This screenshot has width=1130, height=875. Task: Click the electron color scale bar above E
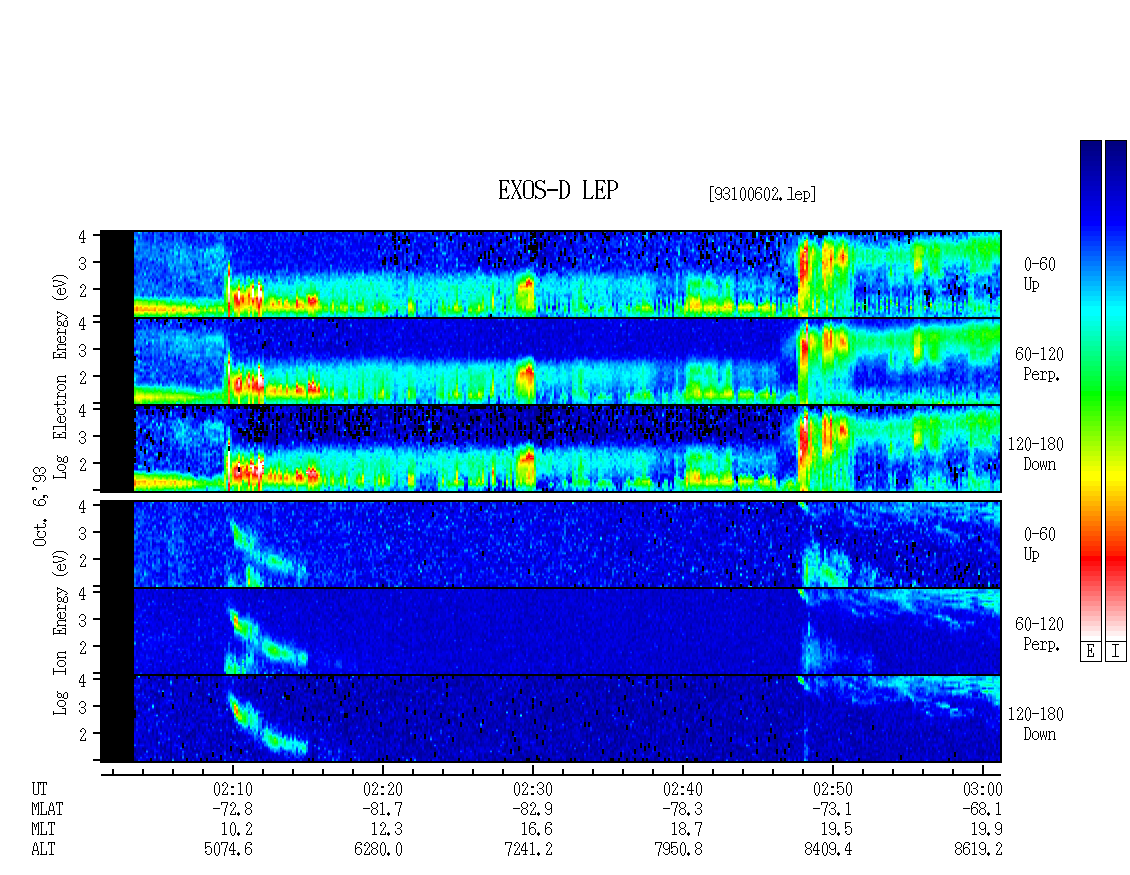[x=1090, y=390]
